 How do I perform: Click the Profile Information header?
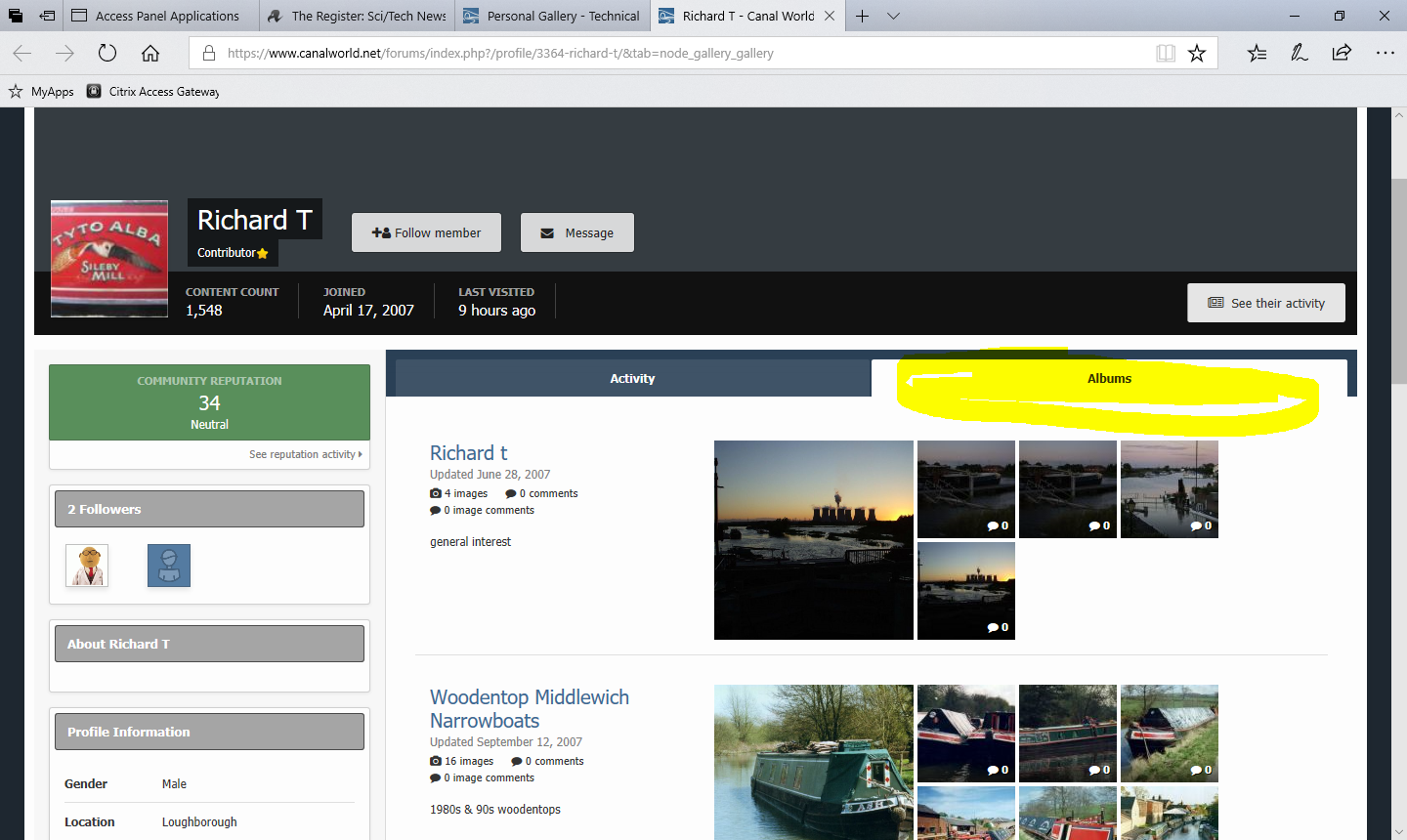pyautogui.click(x=209, y=732)
